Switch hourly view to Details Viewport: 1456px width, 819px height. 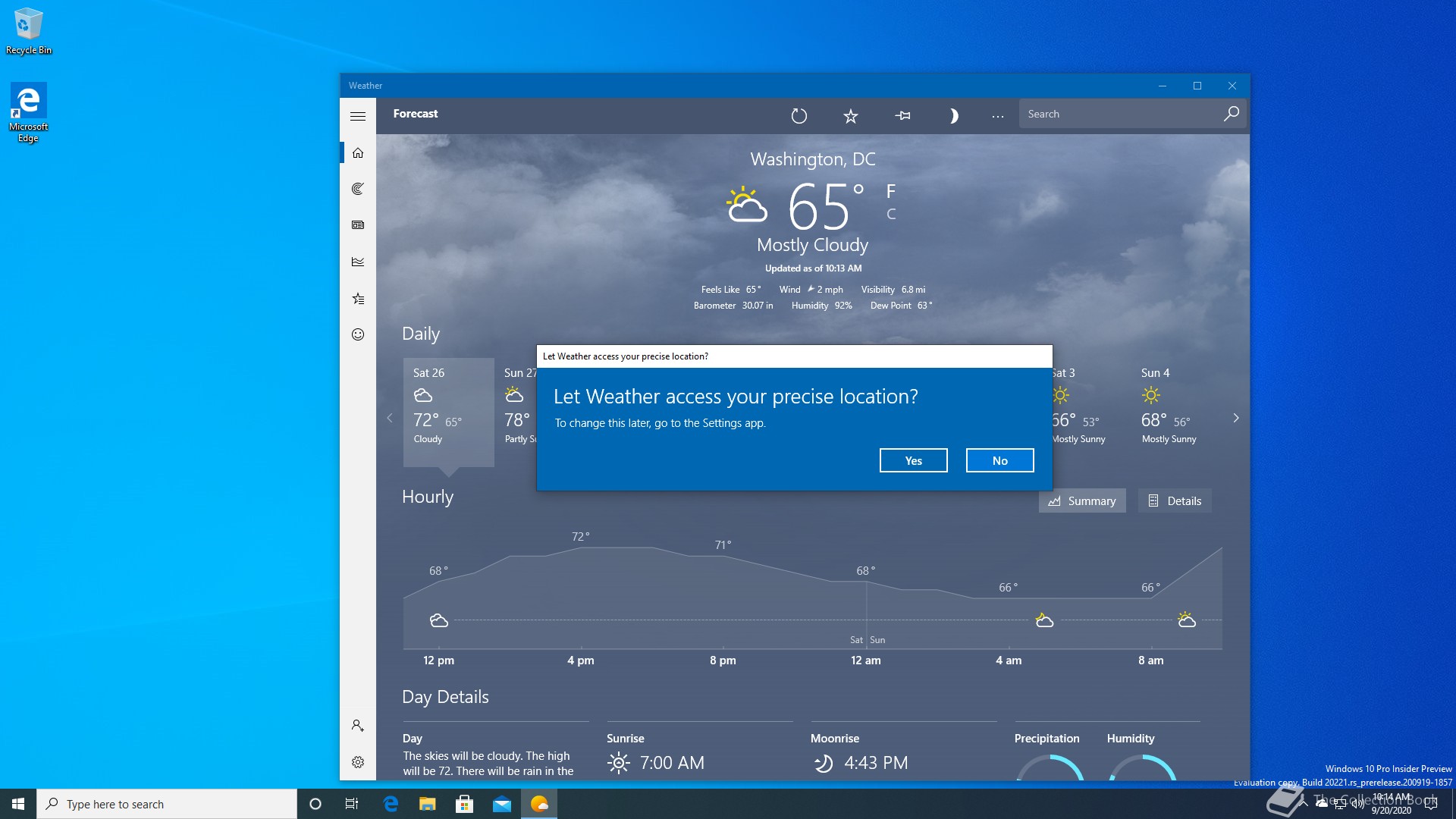coord(1175,500)
